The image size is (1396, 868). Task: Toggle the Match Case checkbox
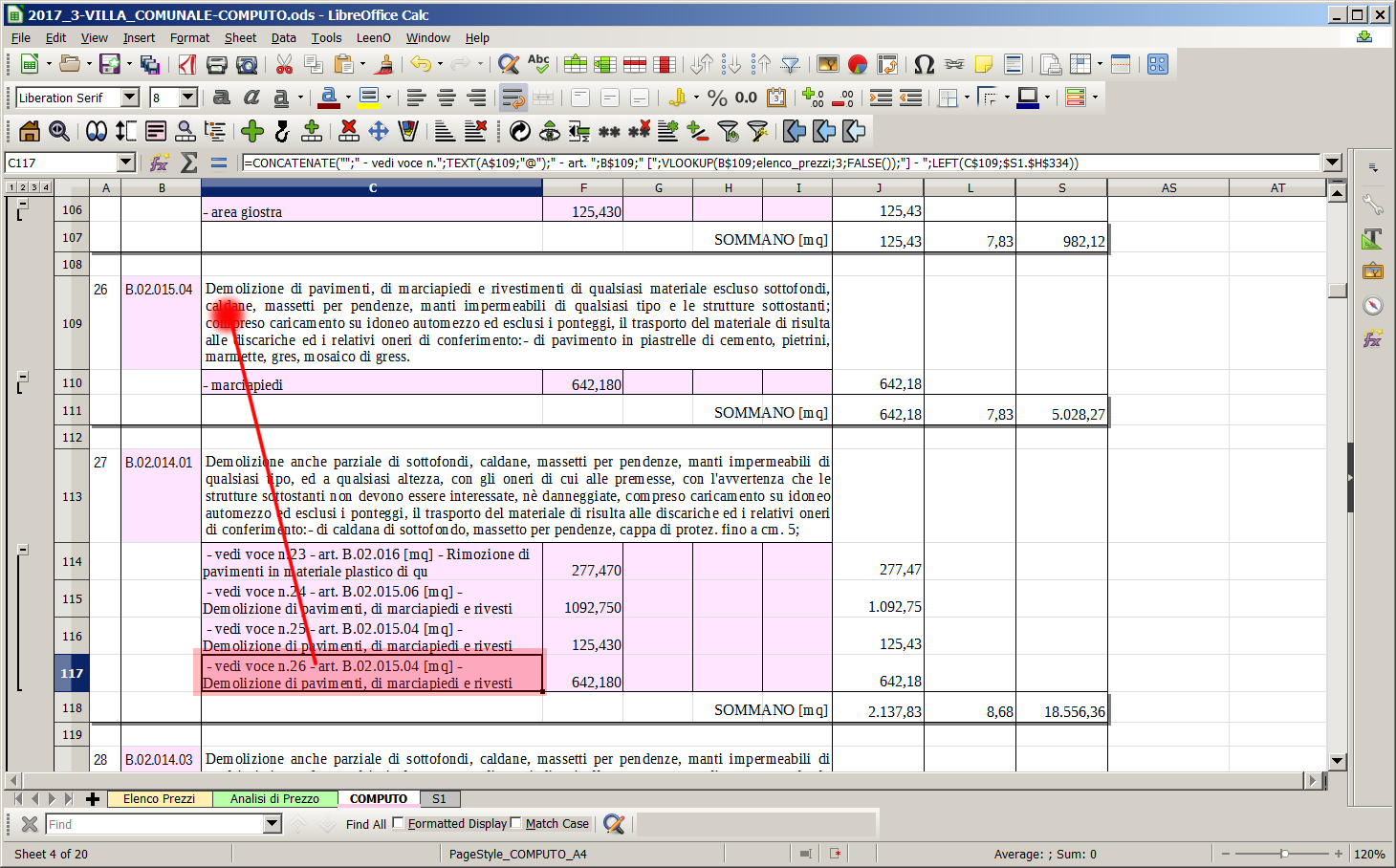coord(516,823)
